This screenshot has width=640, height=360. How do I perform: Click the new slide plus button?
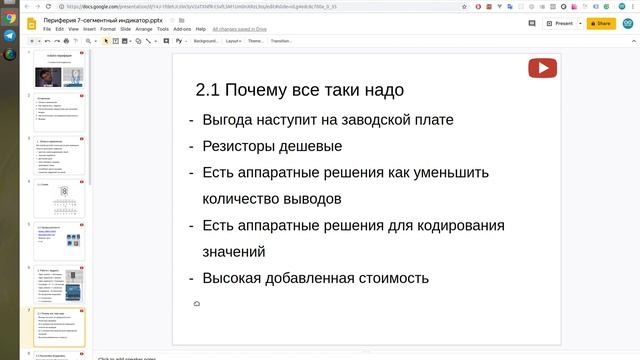click(x=32, y=41)
